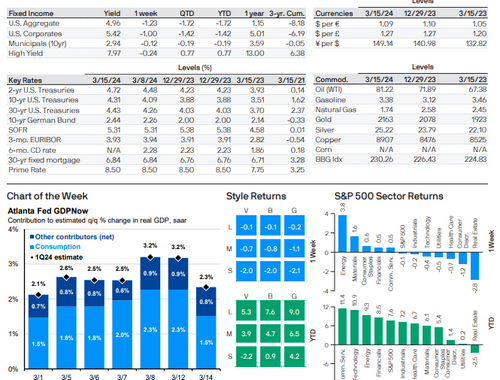Select the '¥ per $' row label

point(327,43)
